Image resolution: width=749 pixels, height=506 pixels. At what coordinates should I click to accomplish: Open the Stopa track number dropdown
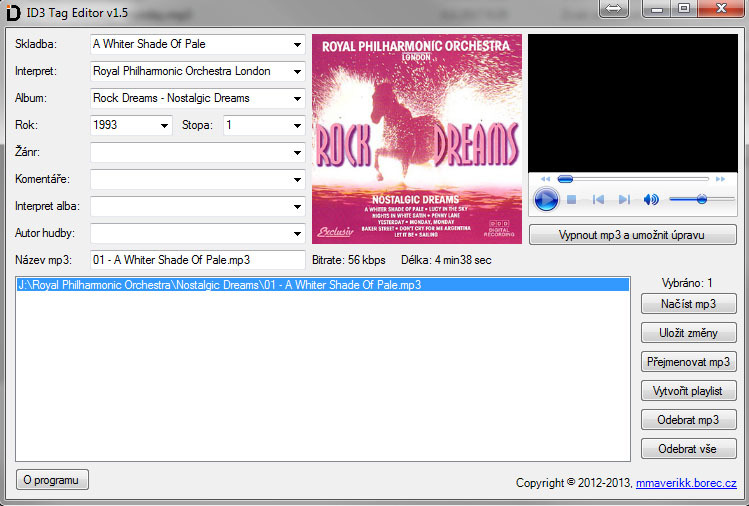coord(297,126)
